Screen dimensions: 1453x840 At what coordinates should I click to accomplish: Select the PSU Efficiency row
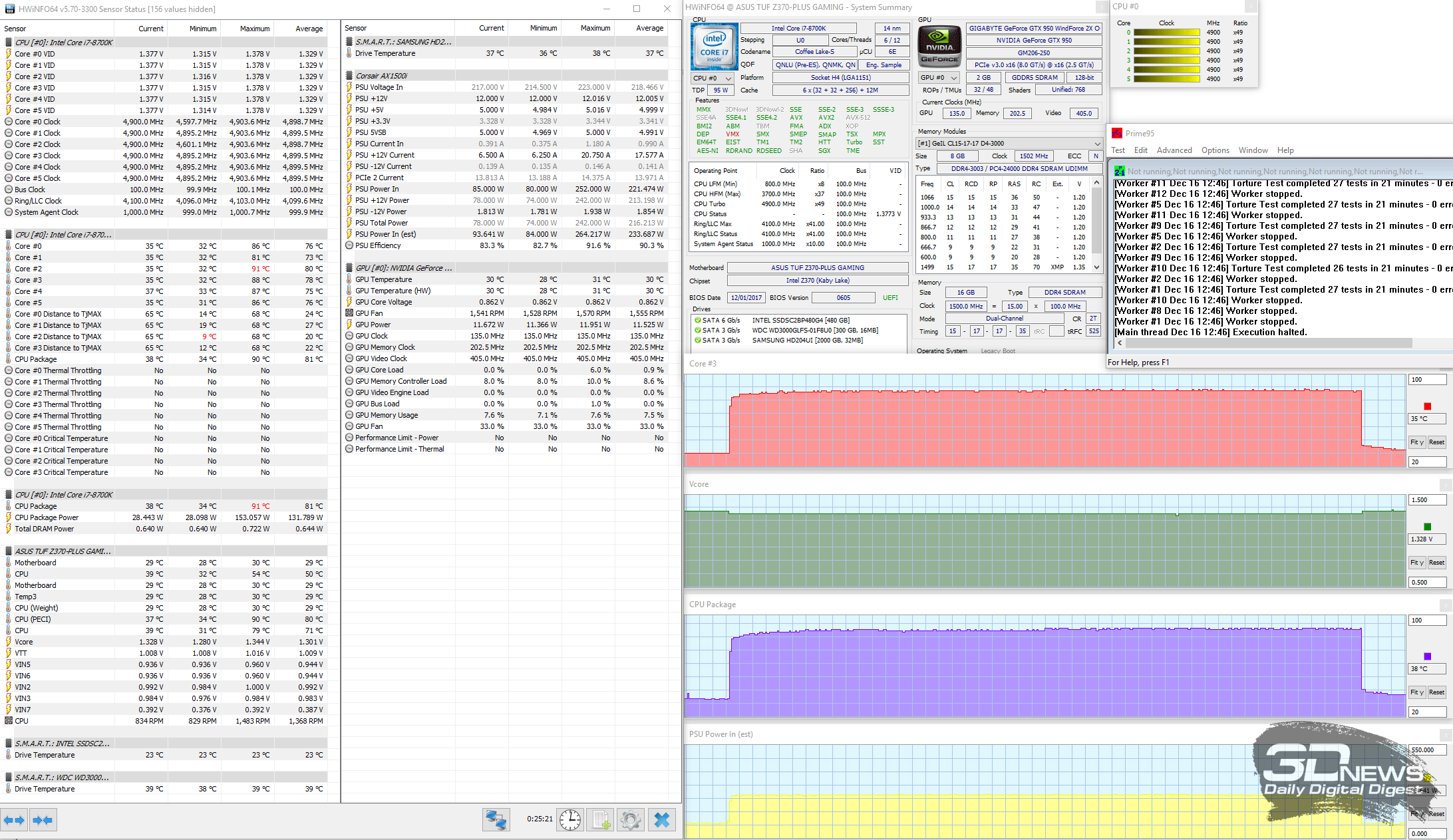(x=505, y=245)
